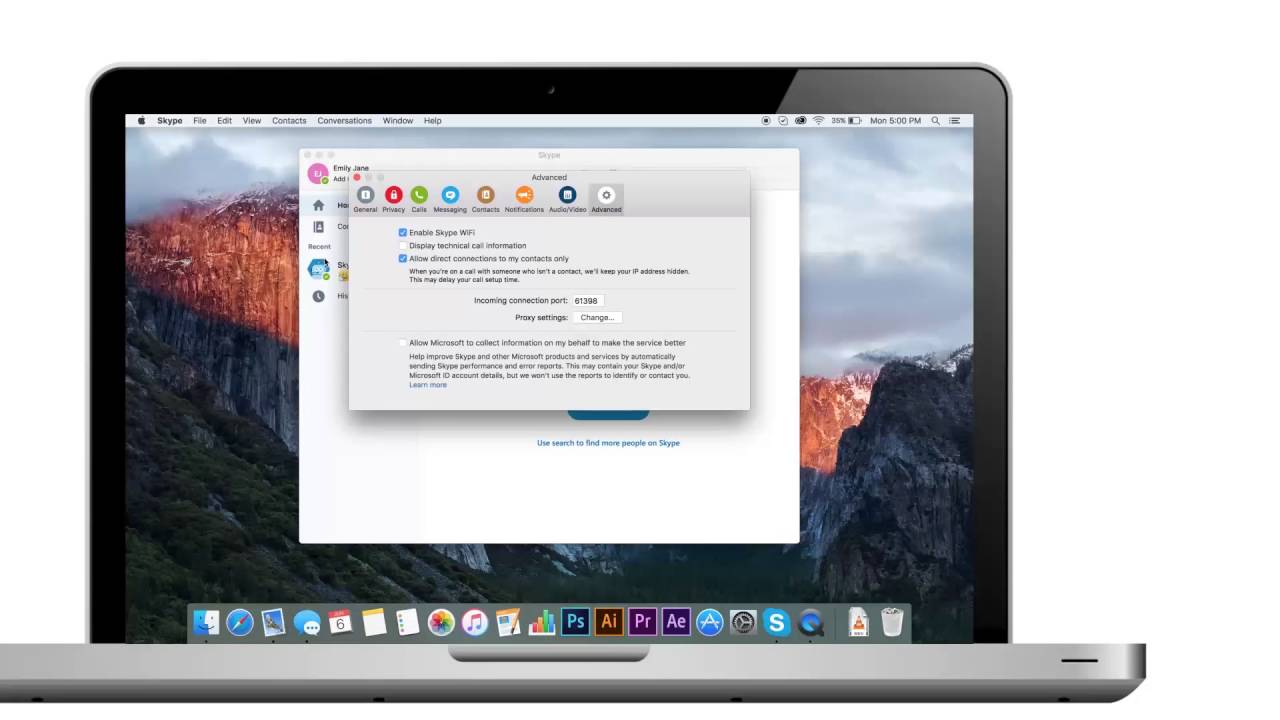Open the Apple menu

pyautogui.click(x=141, y=120)
